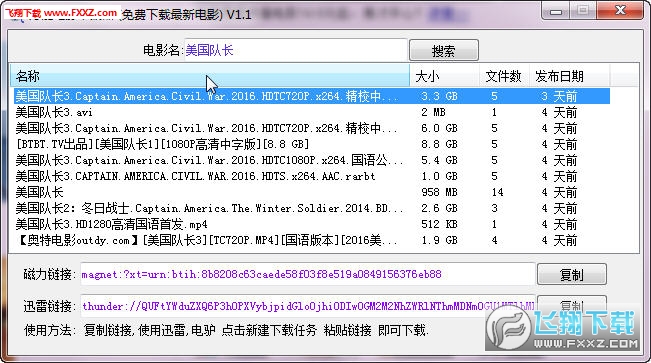Viewport: 651px width, 363px height.
Task: Copy the magnet link with its 复制 button
Action: [x=572, y=275]
